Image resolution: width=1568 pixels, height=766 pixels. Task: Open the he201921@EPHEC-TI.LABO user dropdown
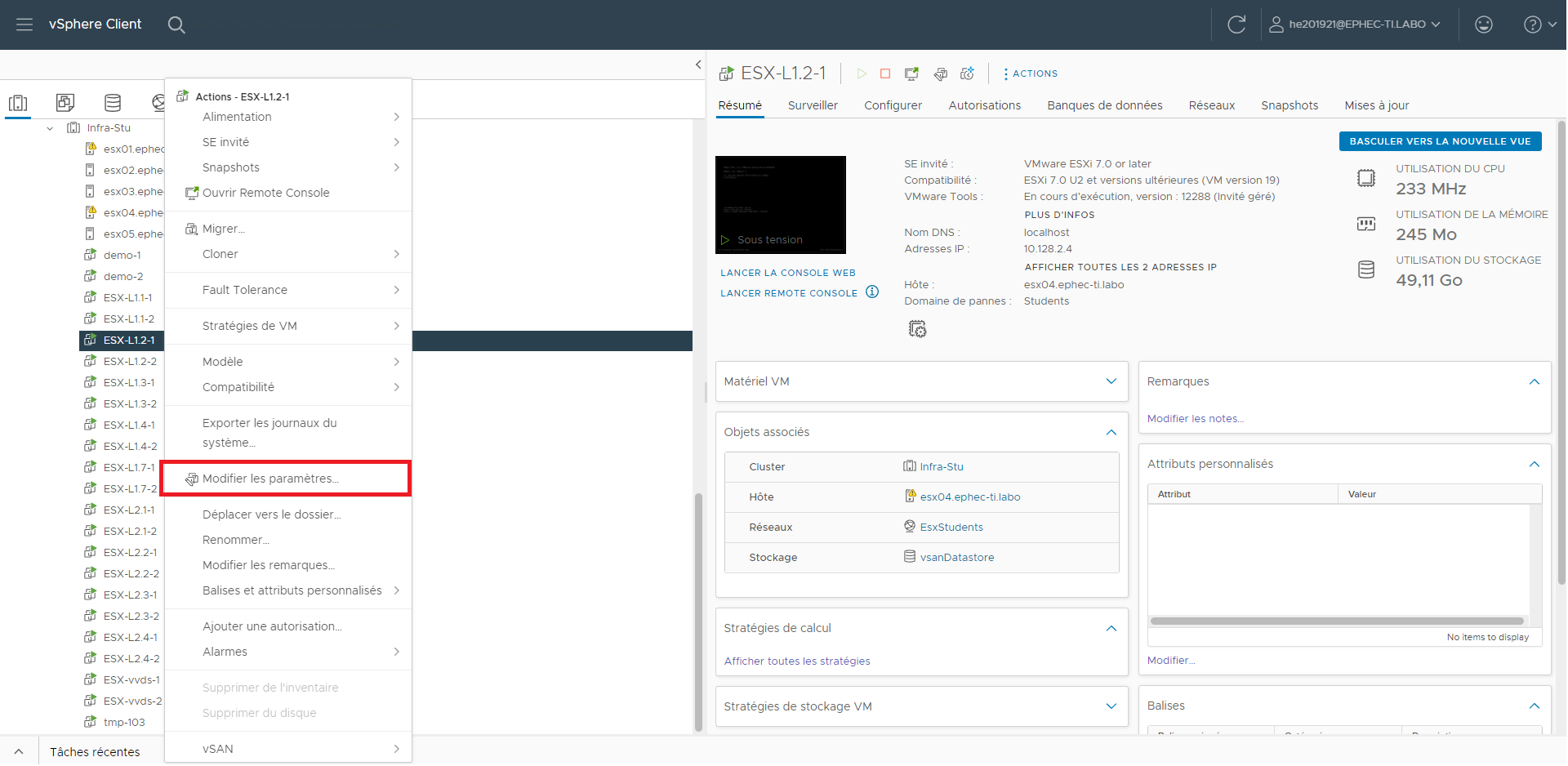tap(1355, 24)
